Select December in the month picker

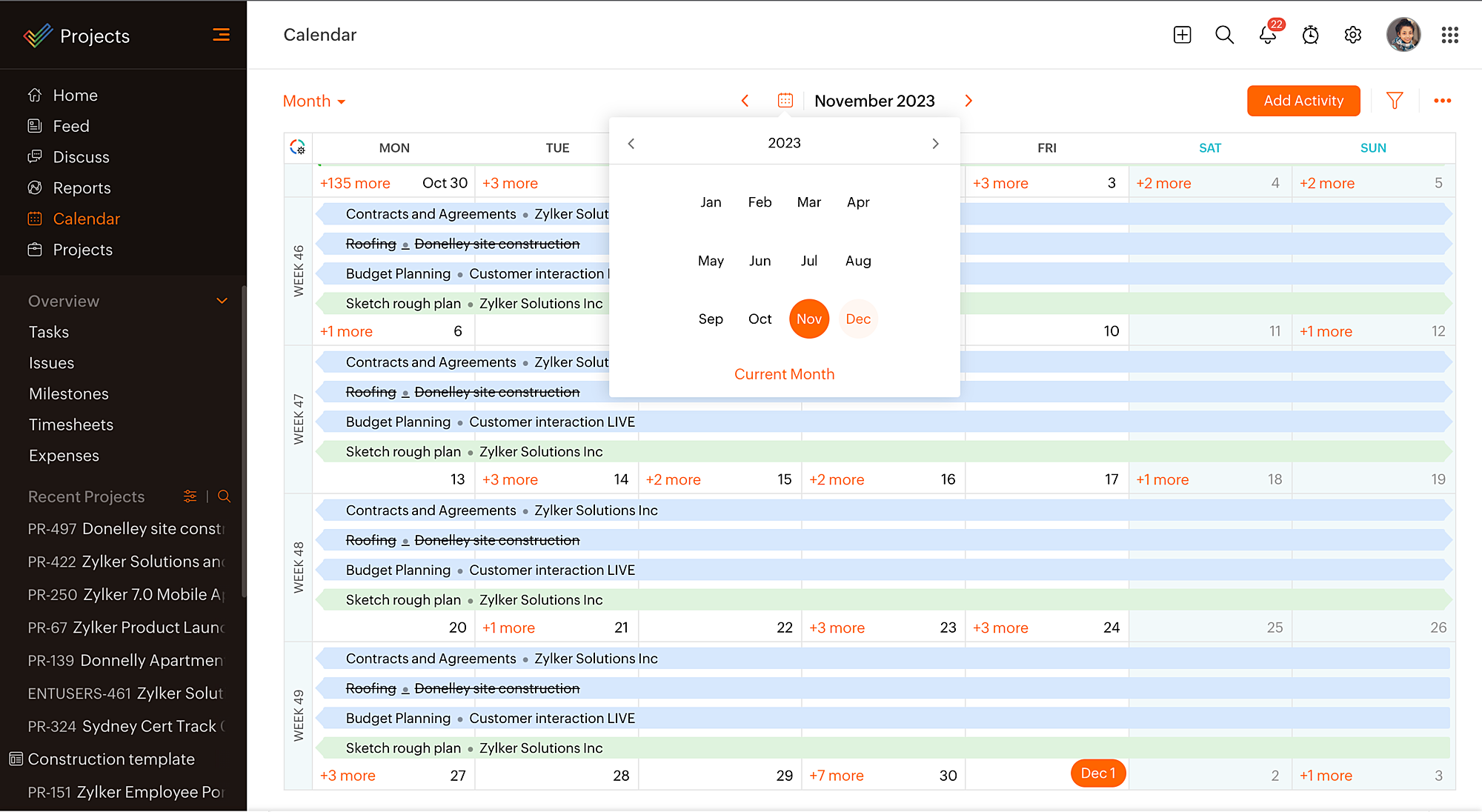pos(857,319)
